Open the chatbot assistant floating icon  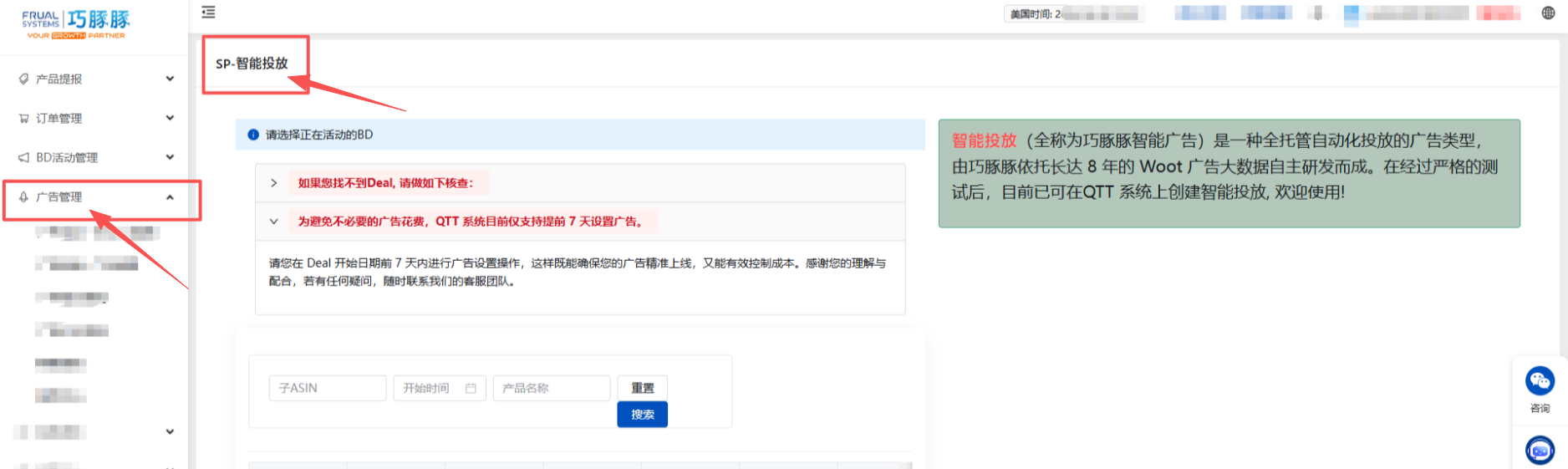(1540, 451)
